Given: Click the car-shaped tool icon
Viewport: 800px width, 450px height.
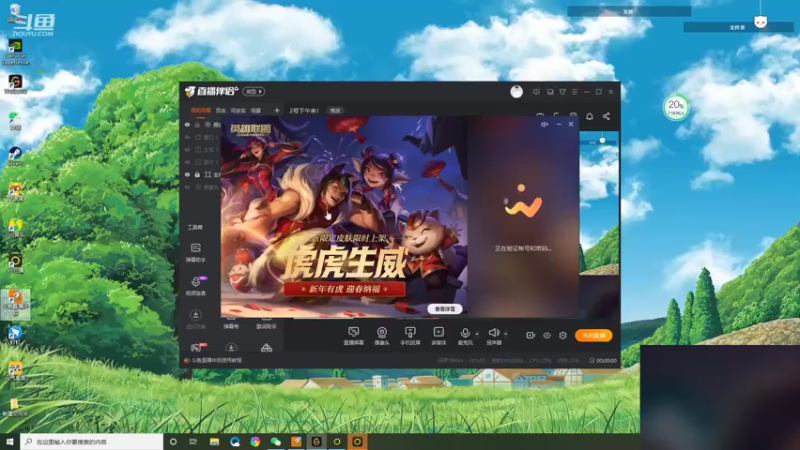Looking at the screenshot, I should pyautogui.click(x=266, y=348).
